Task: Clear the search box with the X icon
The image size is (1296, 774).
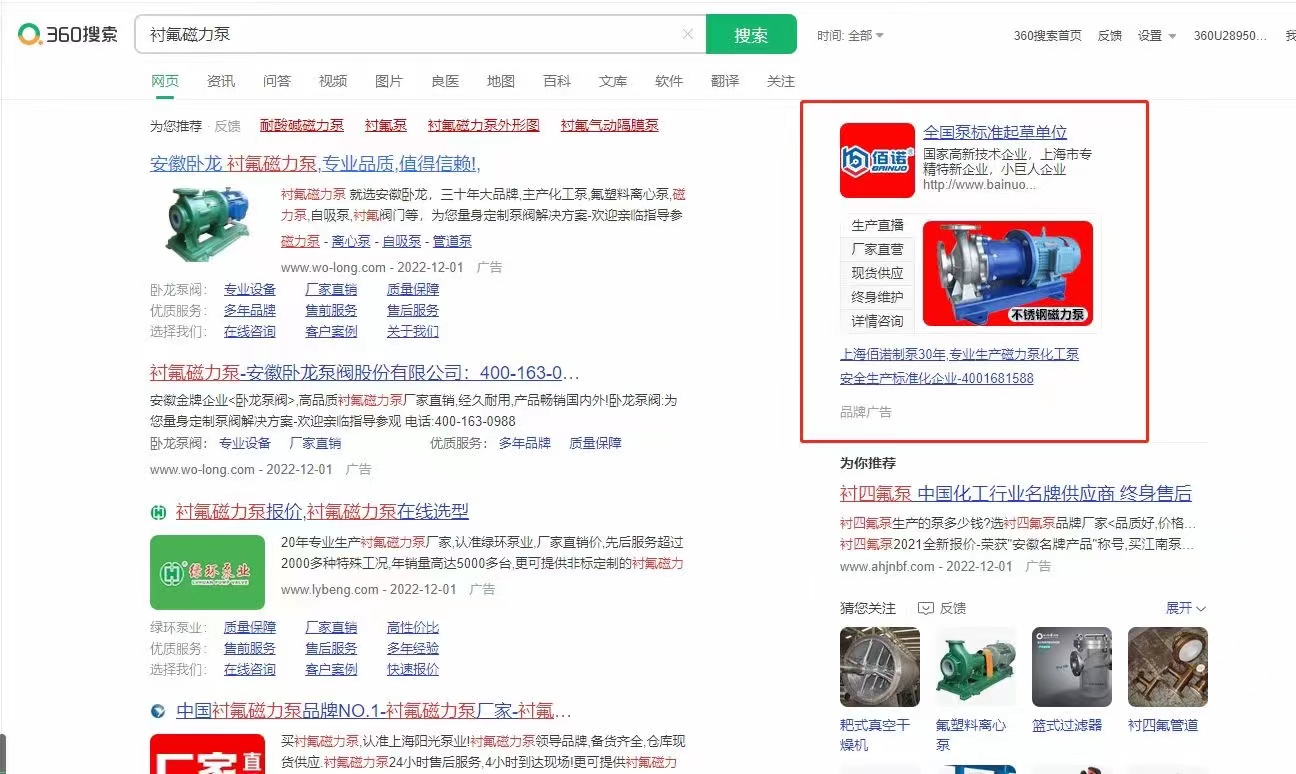Action: click(x=688, y=34)
